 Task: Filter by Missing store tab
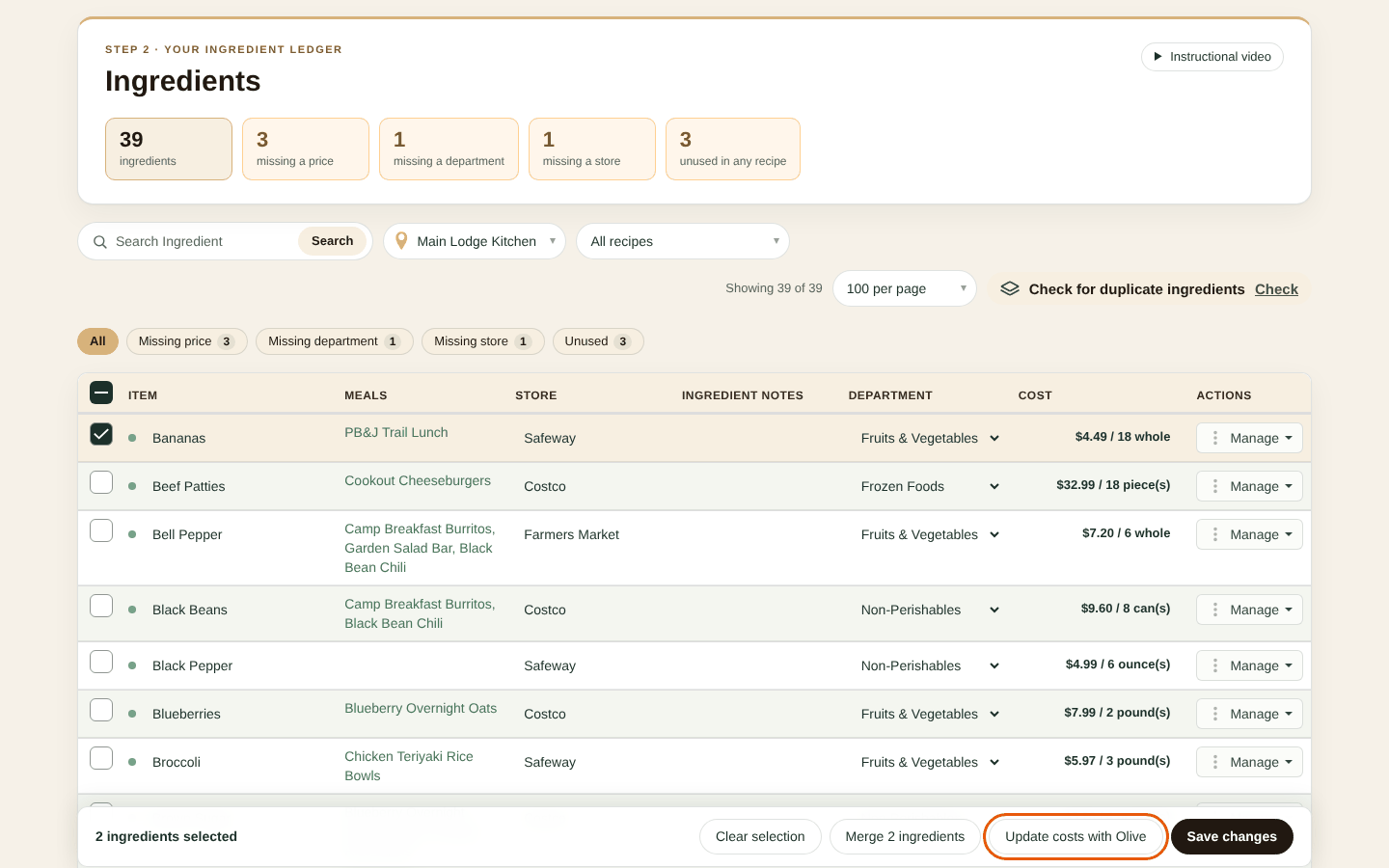[483, 341]
